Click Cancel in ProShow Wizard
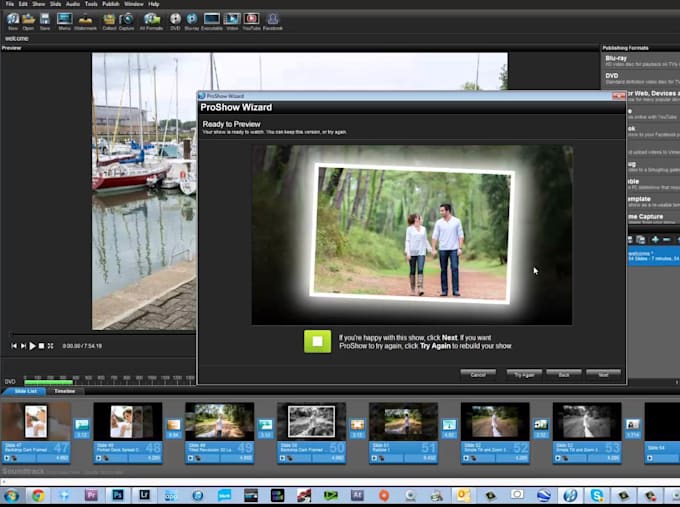The width and height of the screenshot is (680, 507). [x=478, y=375]
